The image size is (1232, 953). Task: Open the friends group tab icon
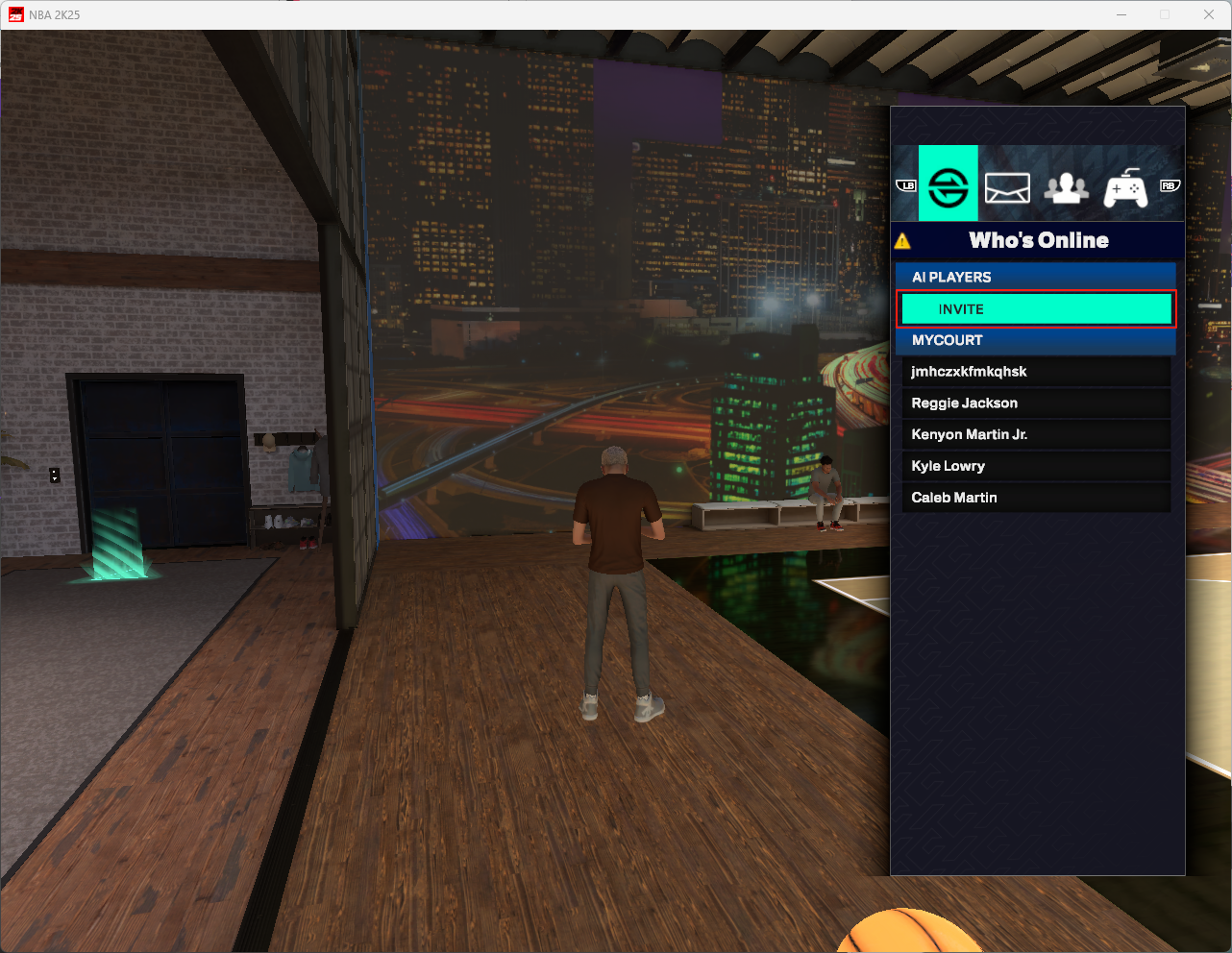(x=1067, y=187)
